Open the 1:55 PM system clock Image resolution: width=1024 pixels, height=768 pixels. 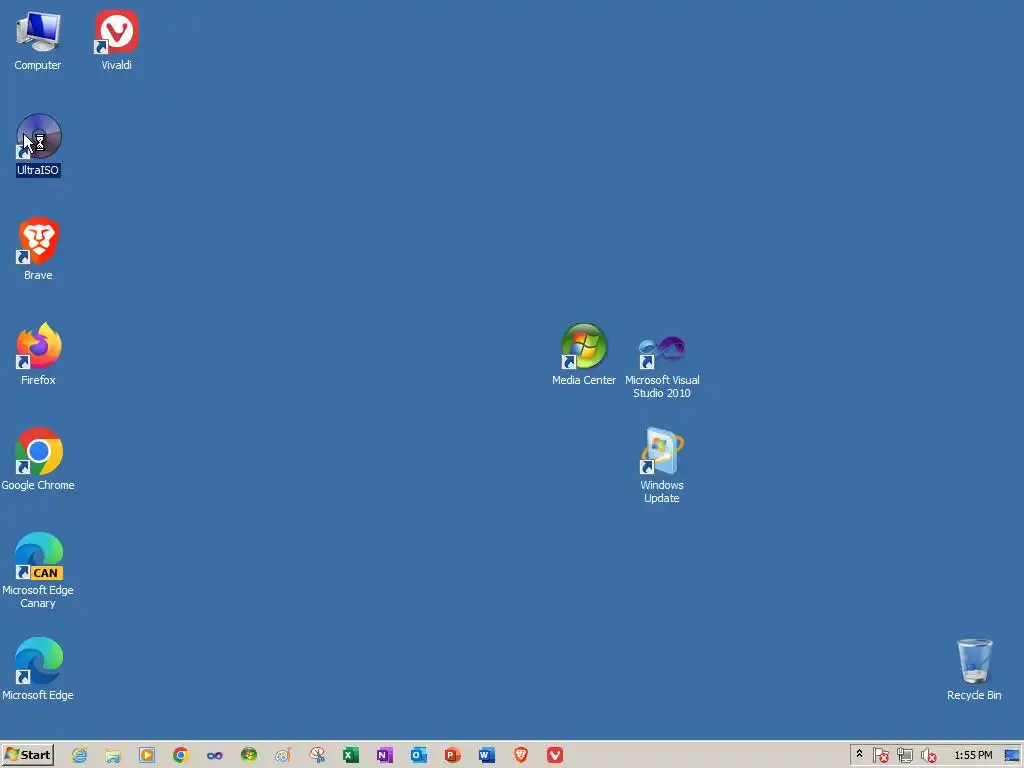(x=973, y=756)
